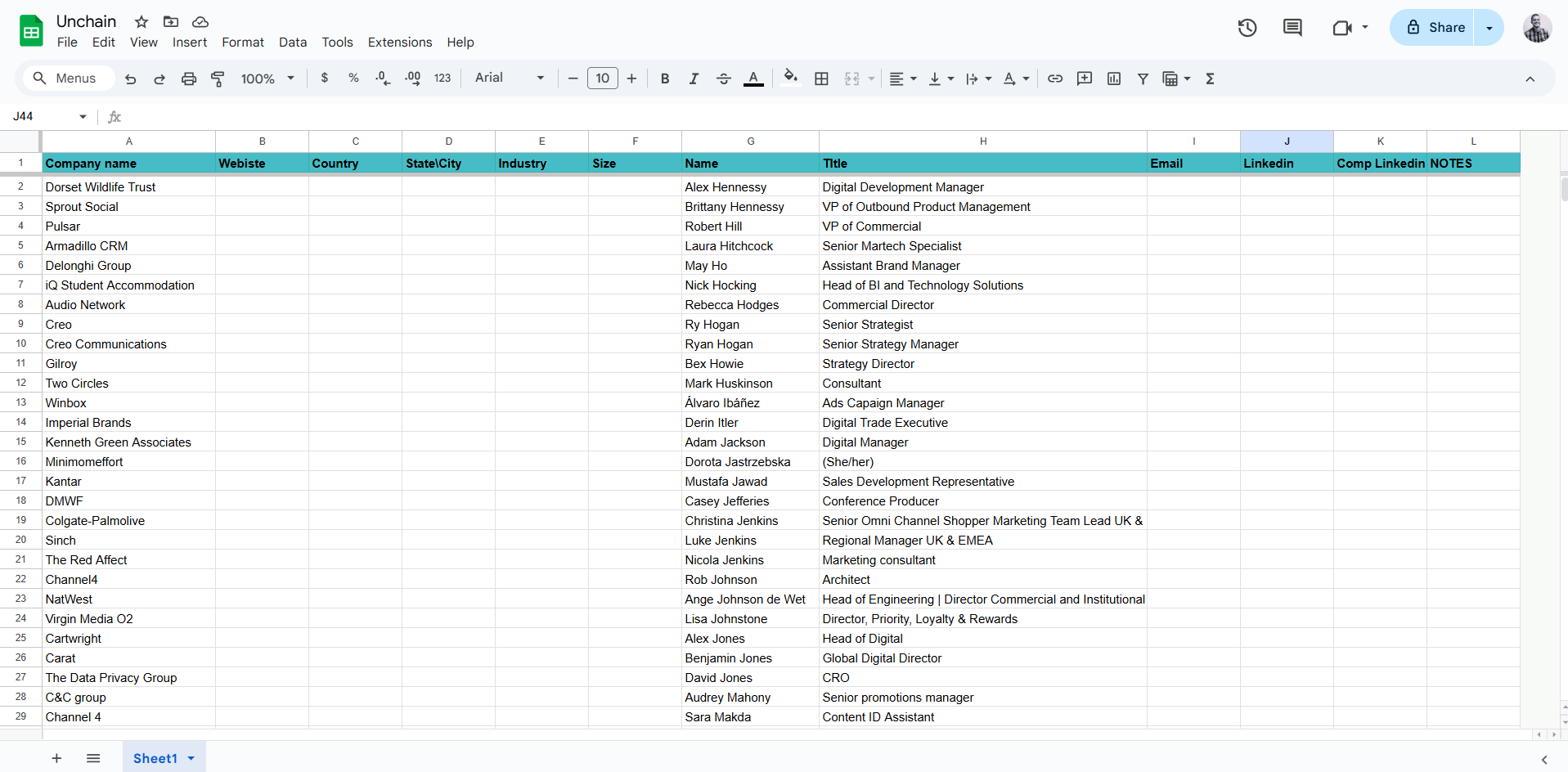Open side panel chevron at bottom right
The width and height of the screenshot is (1568, 772).
coord(1544,760)
